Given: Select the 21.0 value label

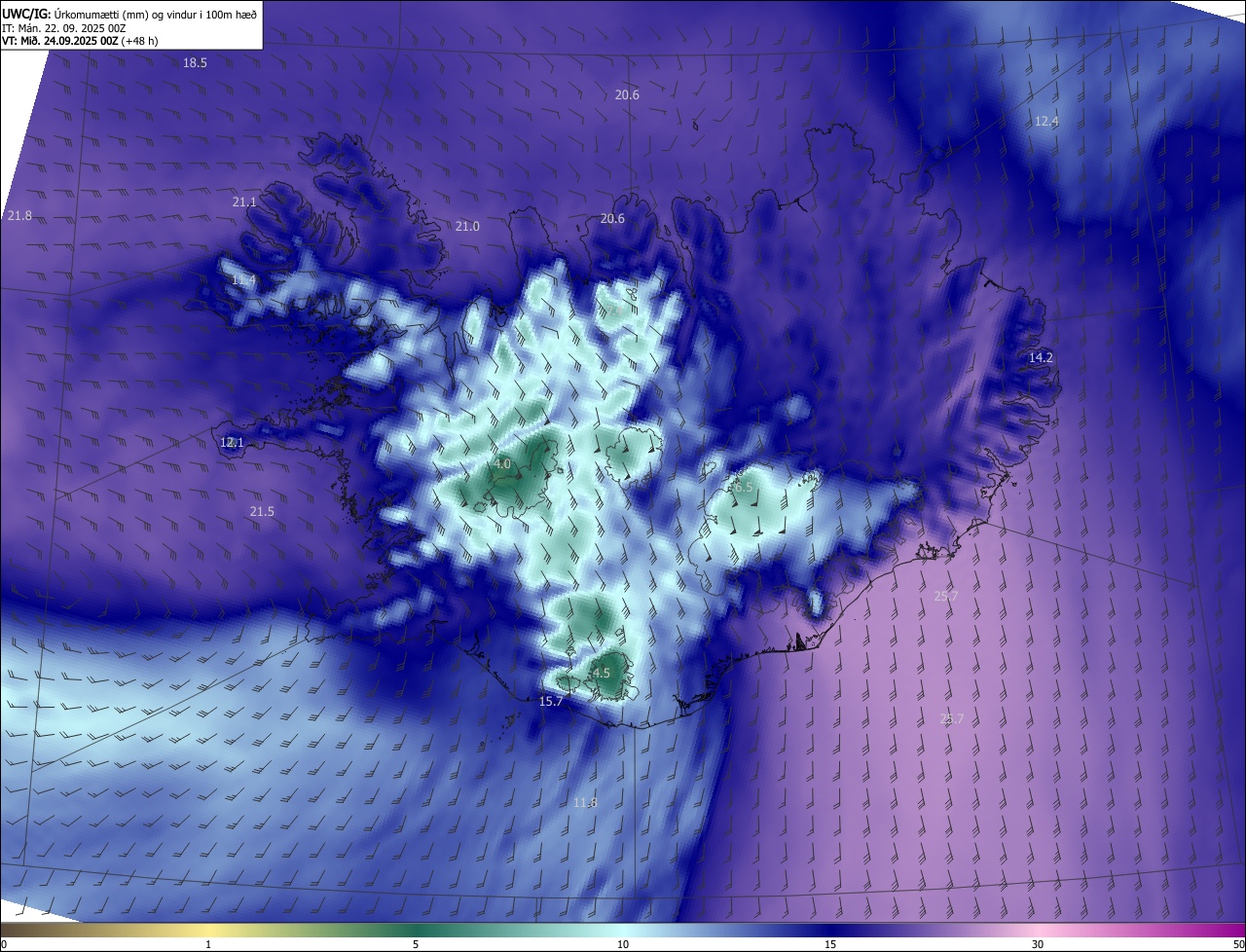Looking at the screenshot, I should click(467, 226).
